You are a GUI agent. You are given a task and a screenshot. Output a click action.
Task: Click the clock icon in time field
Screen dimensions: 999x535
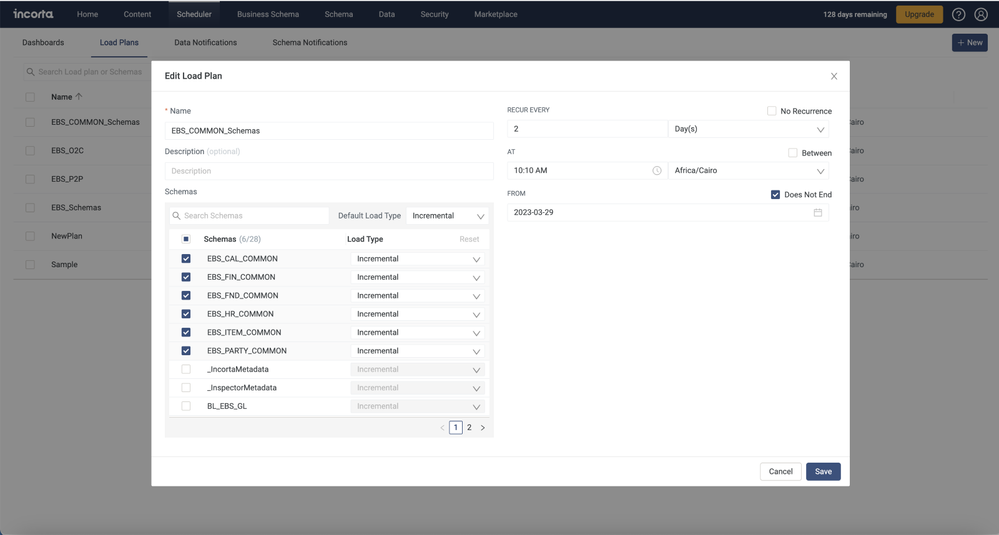pyautogui.click(x=657, y=171)
